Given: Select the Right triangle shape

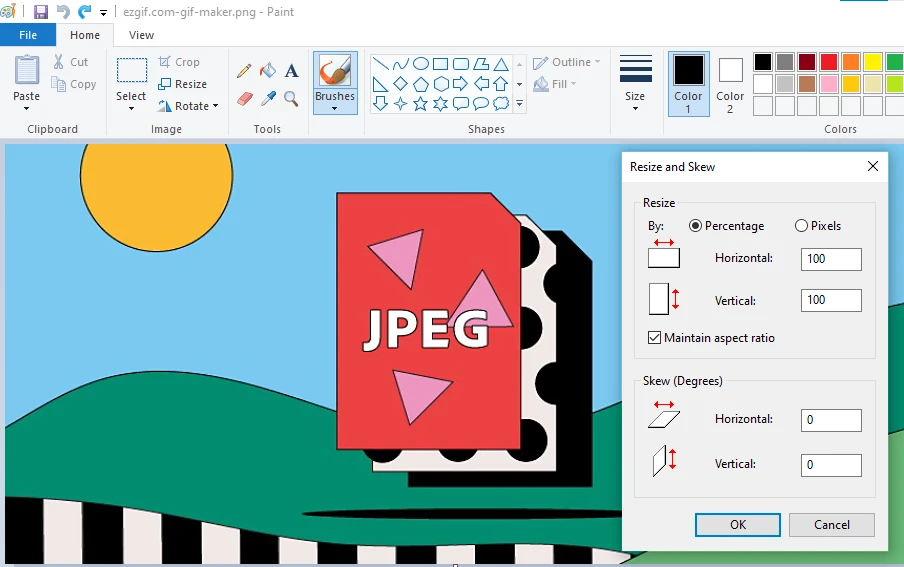Looking at the screenshot, I should (x=380, y=84).
